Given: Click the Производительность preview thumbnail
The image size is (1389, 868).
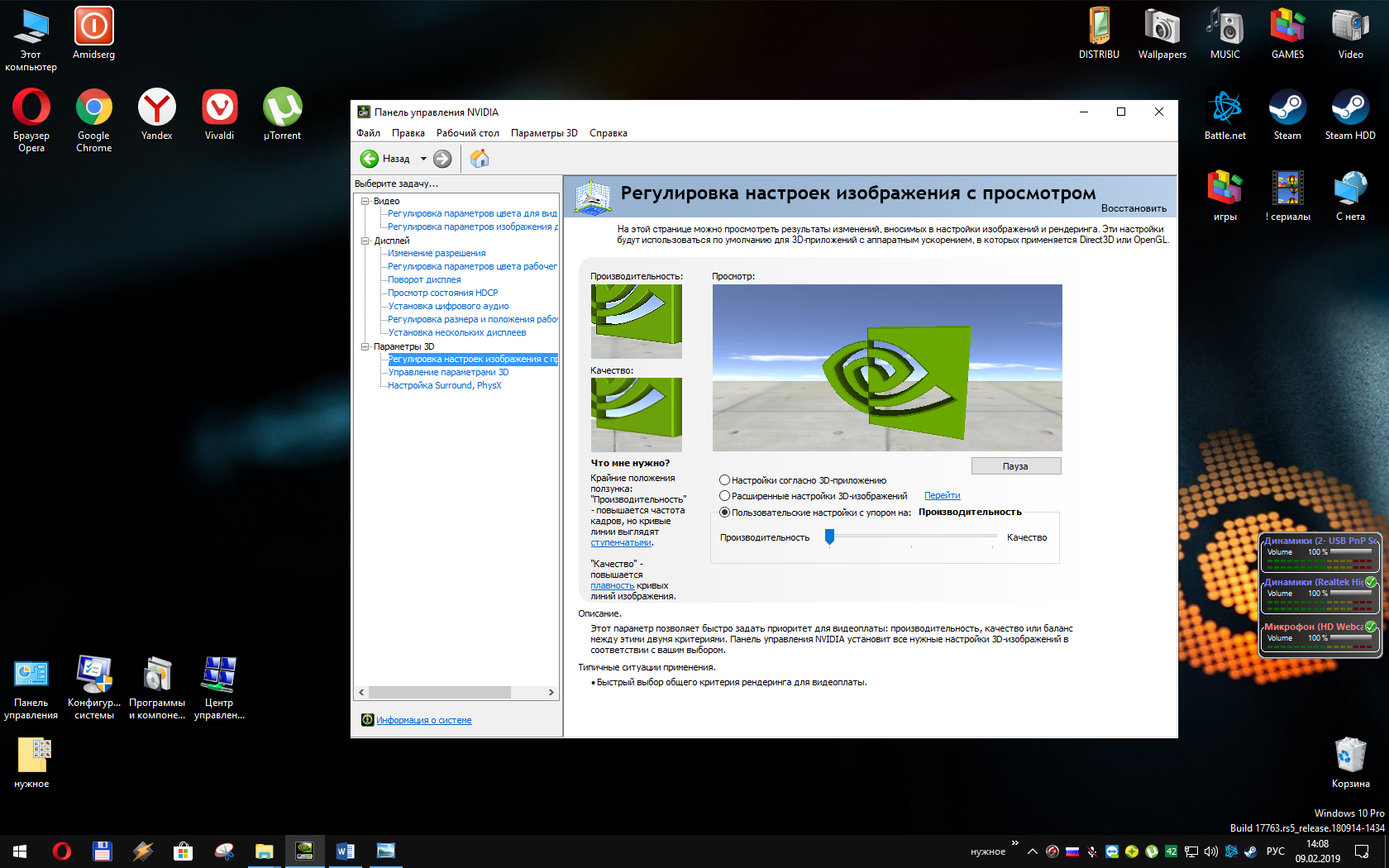Looking at the screenshot, I should [x=637, y=322].
